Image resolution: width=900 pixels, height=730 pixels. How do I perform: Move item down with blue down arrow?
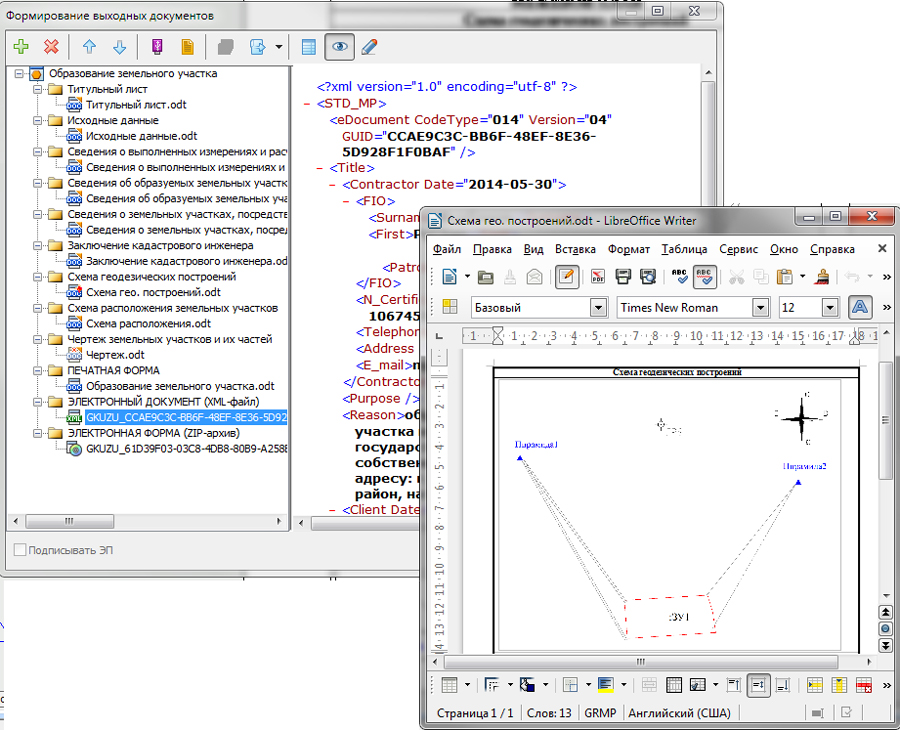click(x=119, y=47)
